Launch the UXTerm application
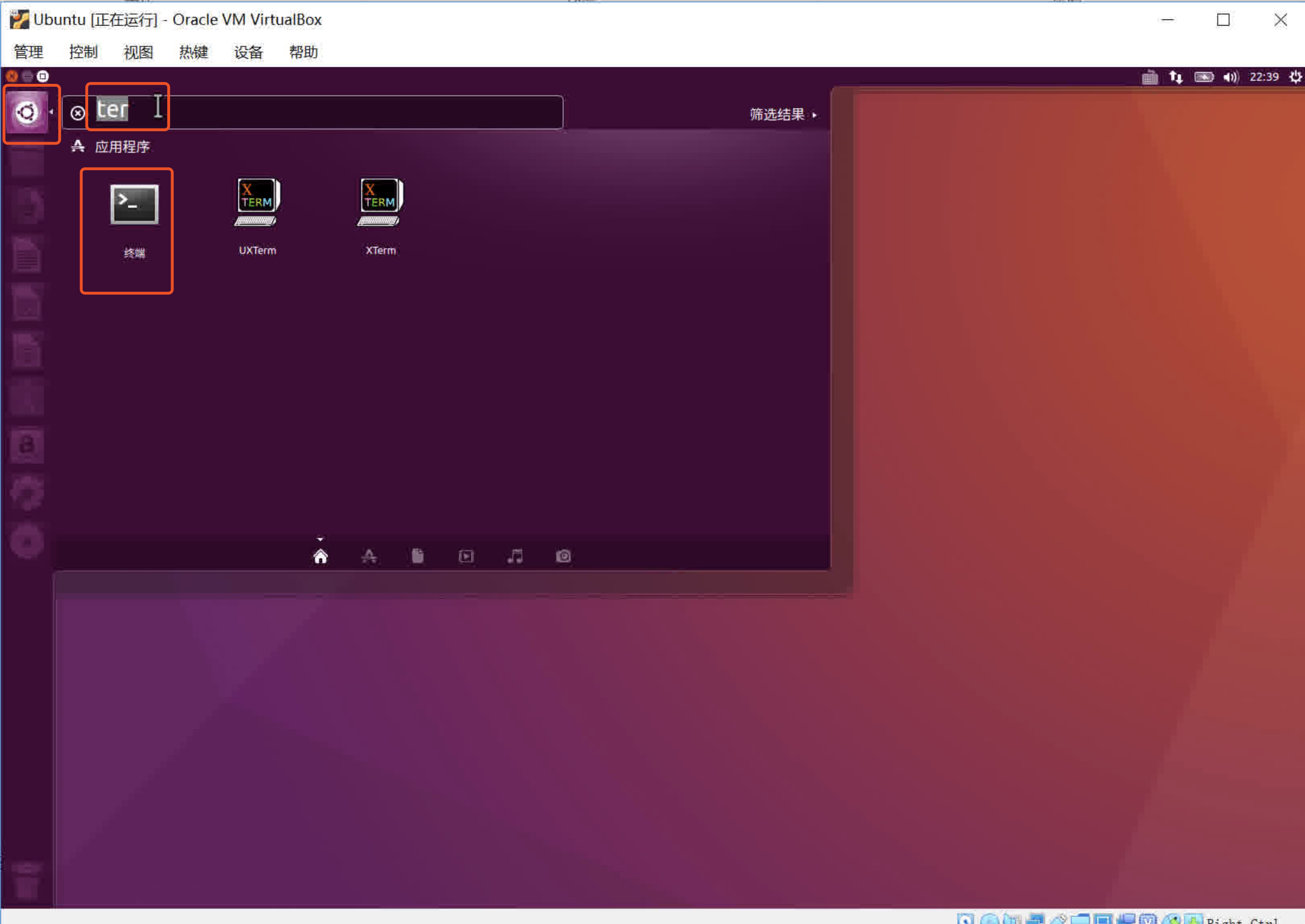Screen dimensions: 1305x924 click(257, 217)
